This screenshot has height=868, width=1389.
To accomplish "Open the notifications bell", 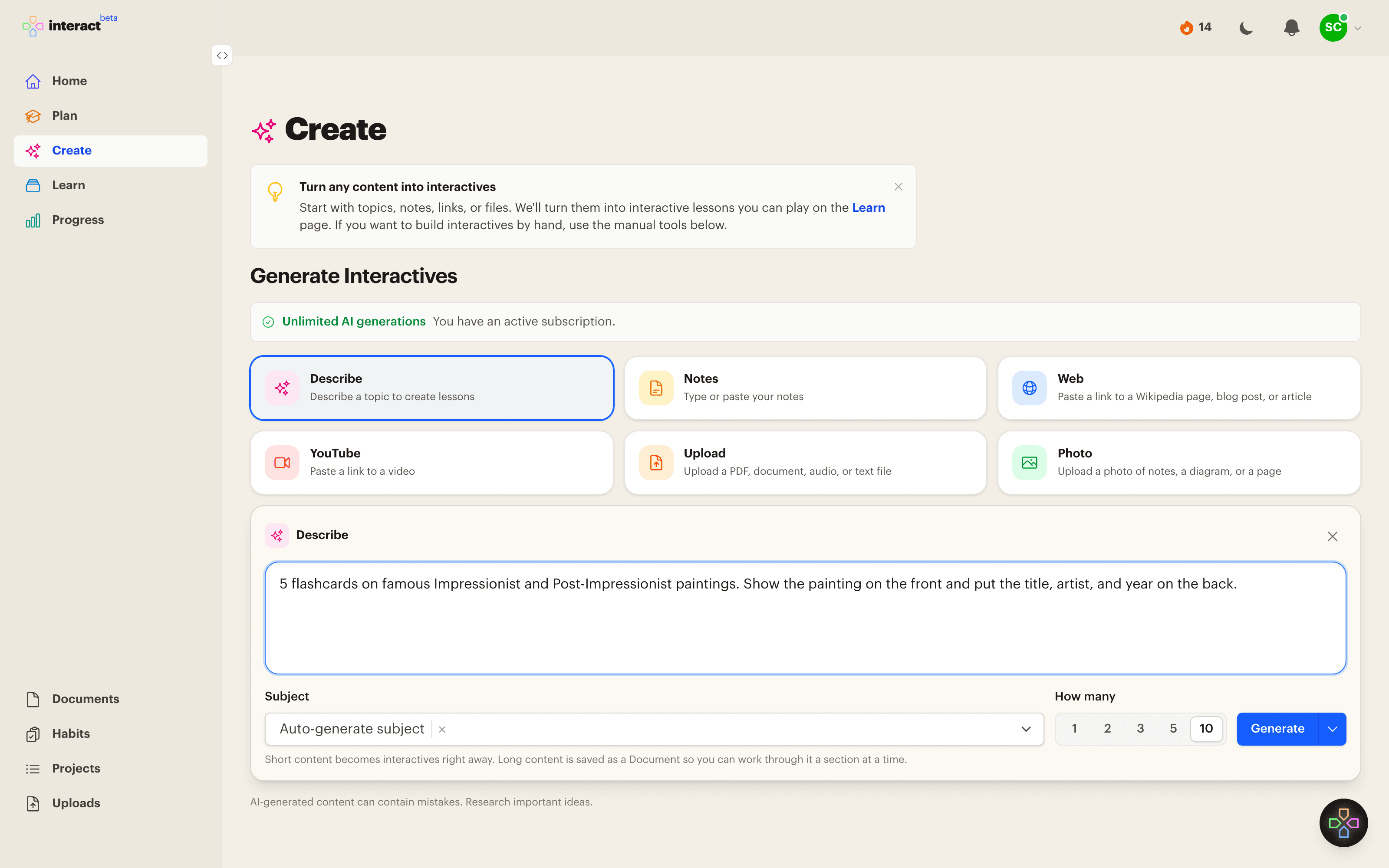I will click(x=1291, y=27).
